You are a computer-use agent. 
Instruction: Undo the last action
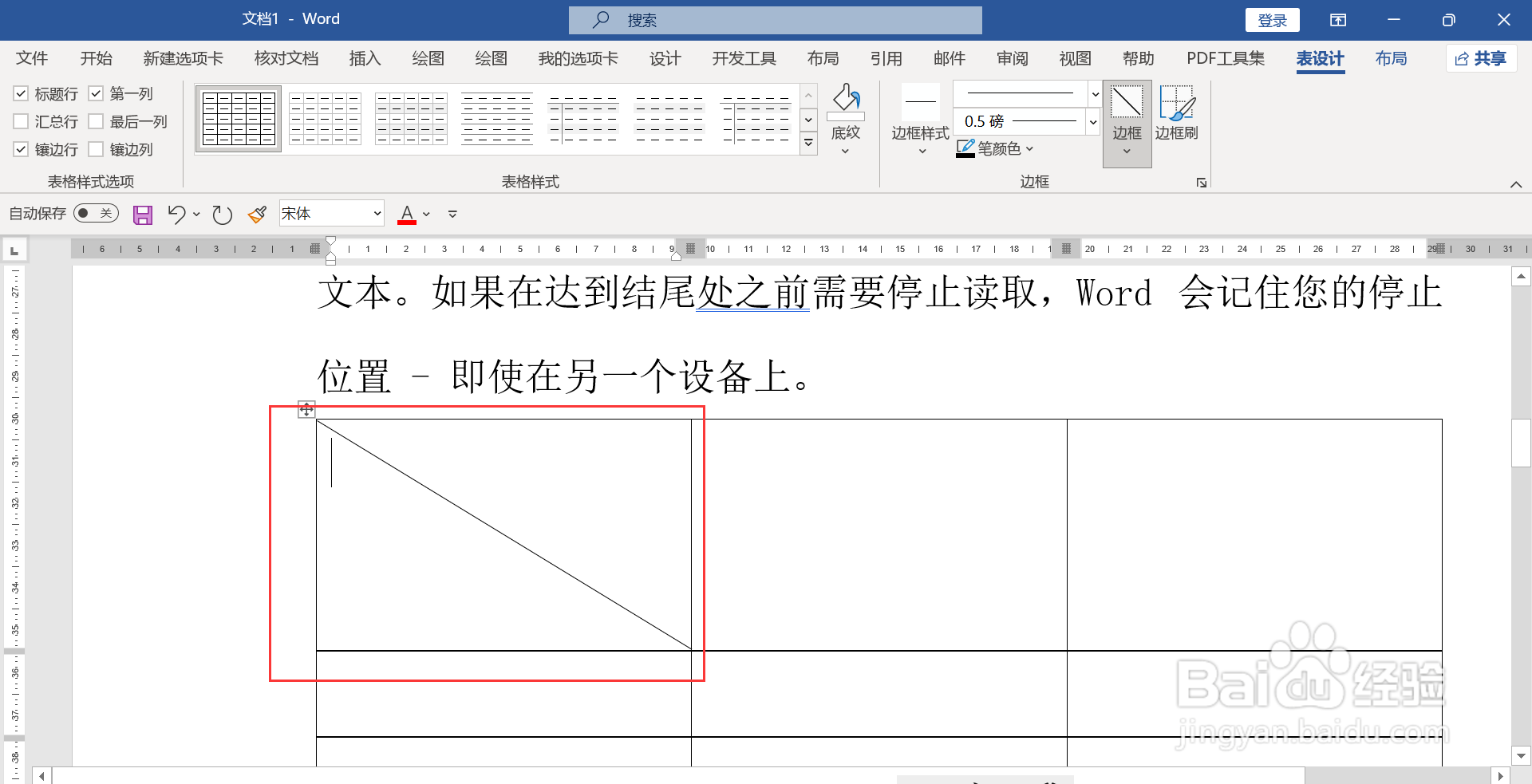[x=176, y=214]
